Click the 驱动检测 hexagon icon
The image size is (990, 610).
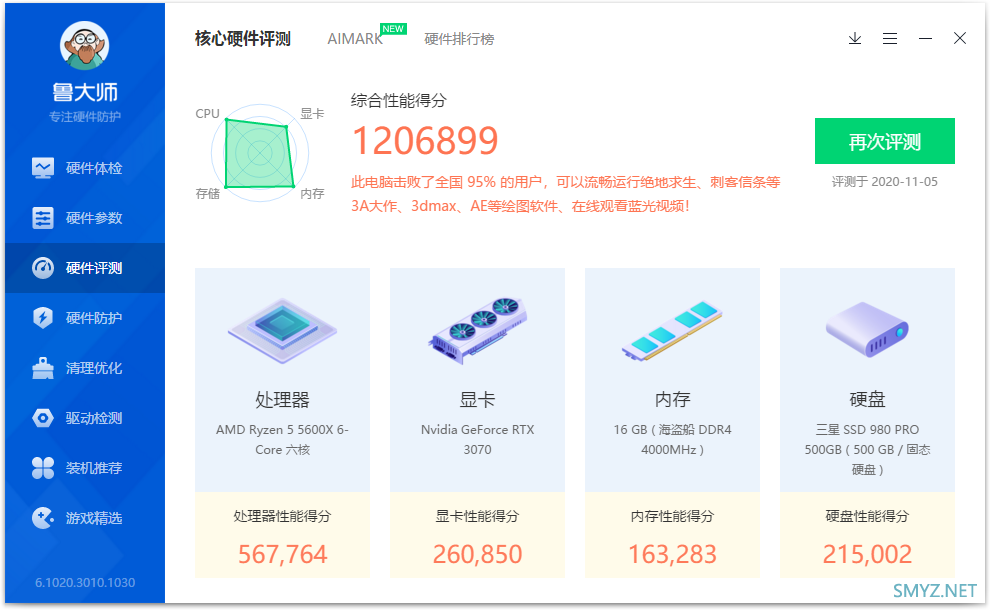pyautogui.click(x=43, y=418)
